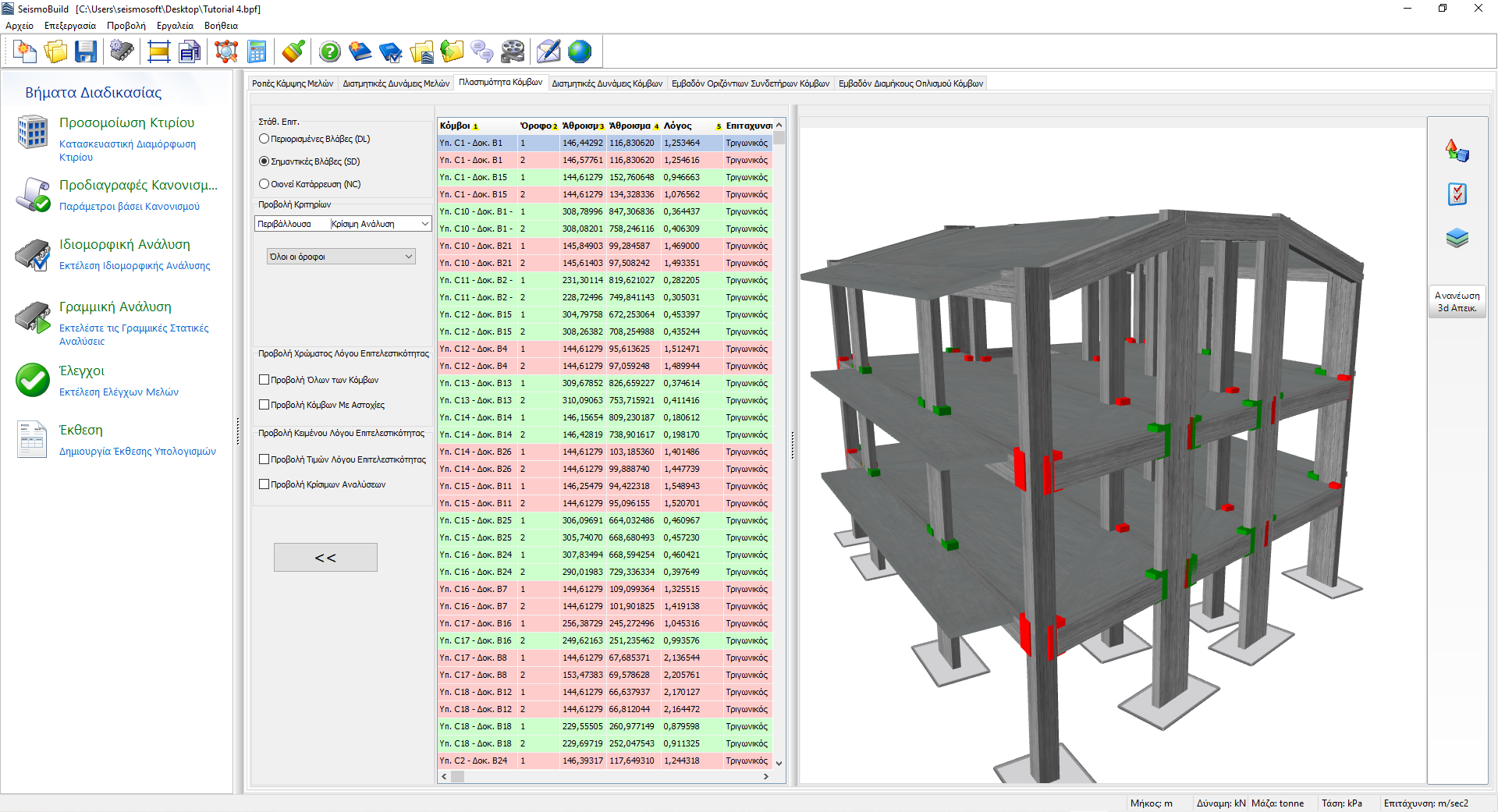Enable Προβολή Όλων των Κόμβων checkbox
The height and width of the screenshot is (812, 1498).
point(264,380)
